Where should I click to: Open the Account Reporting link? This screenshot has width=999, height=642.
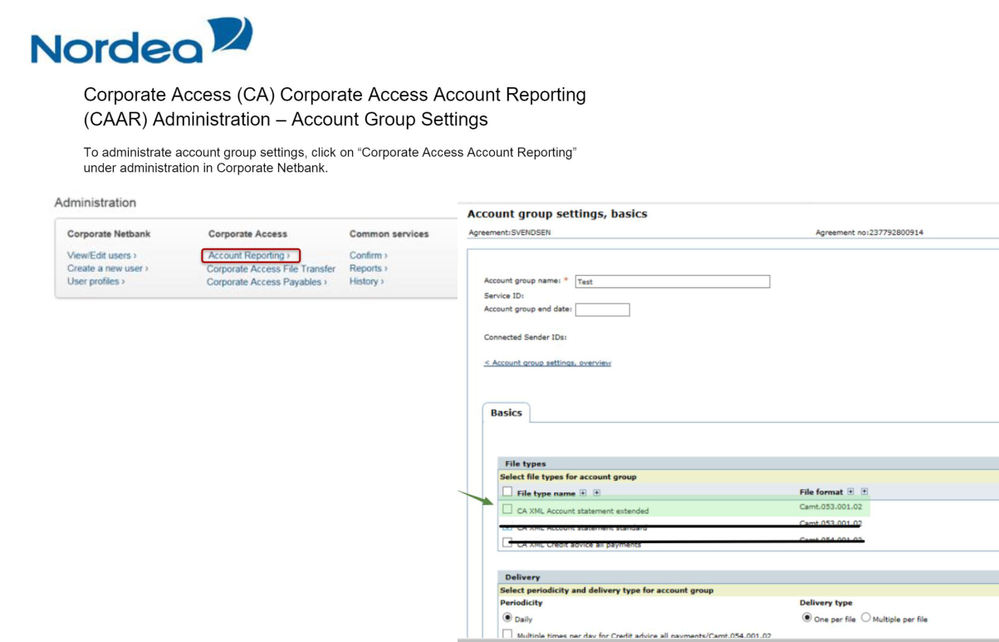(250, 255)
